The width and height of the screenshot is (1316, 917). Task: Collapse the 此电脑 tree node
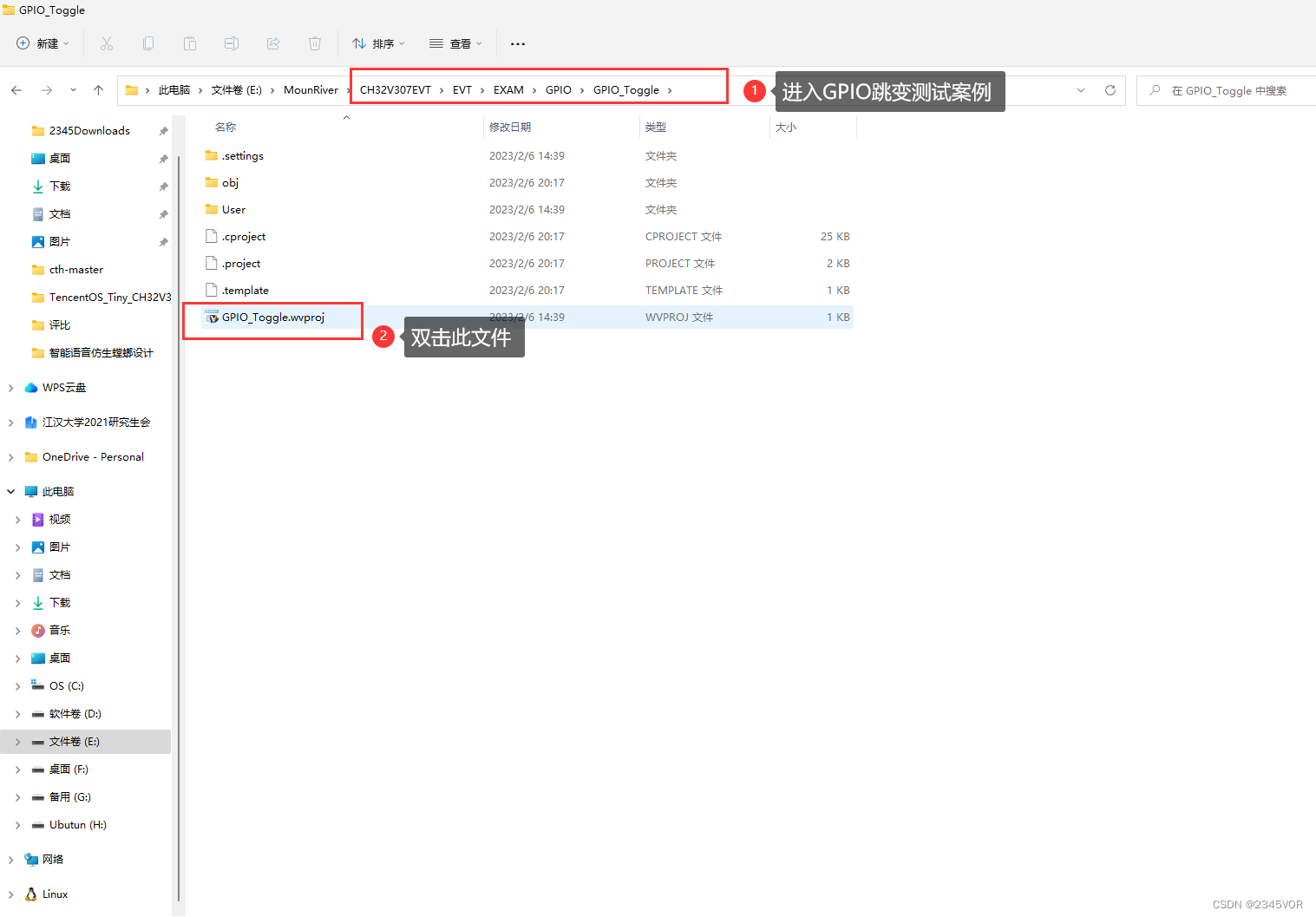pyautogui.click(x=10, y=492)
